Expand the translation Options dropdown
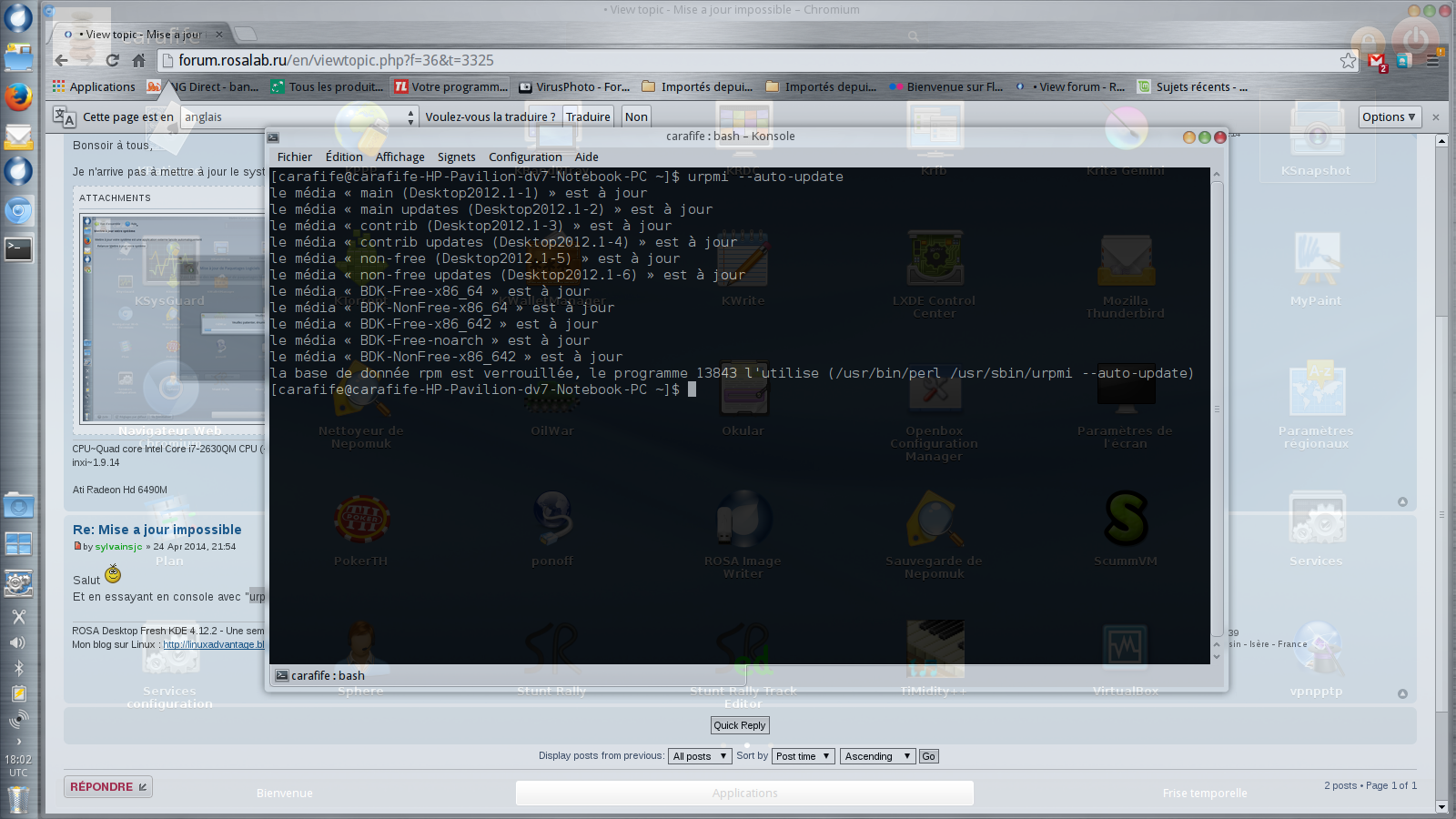1456x819 pixels. click(x=1389, y=116)
